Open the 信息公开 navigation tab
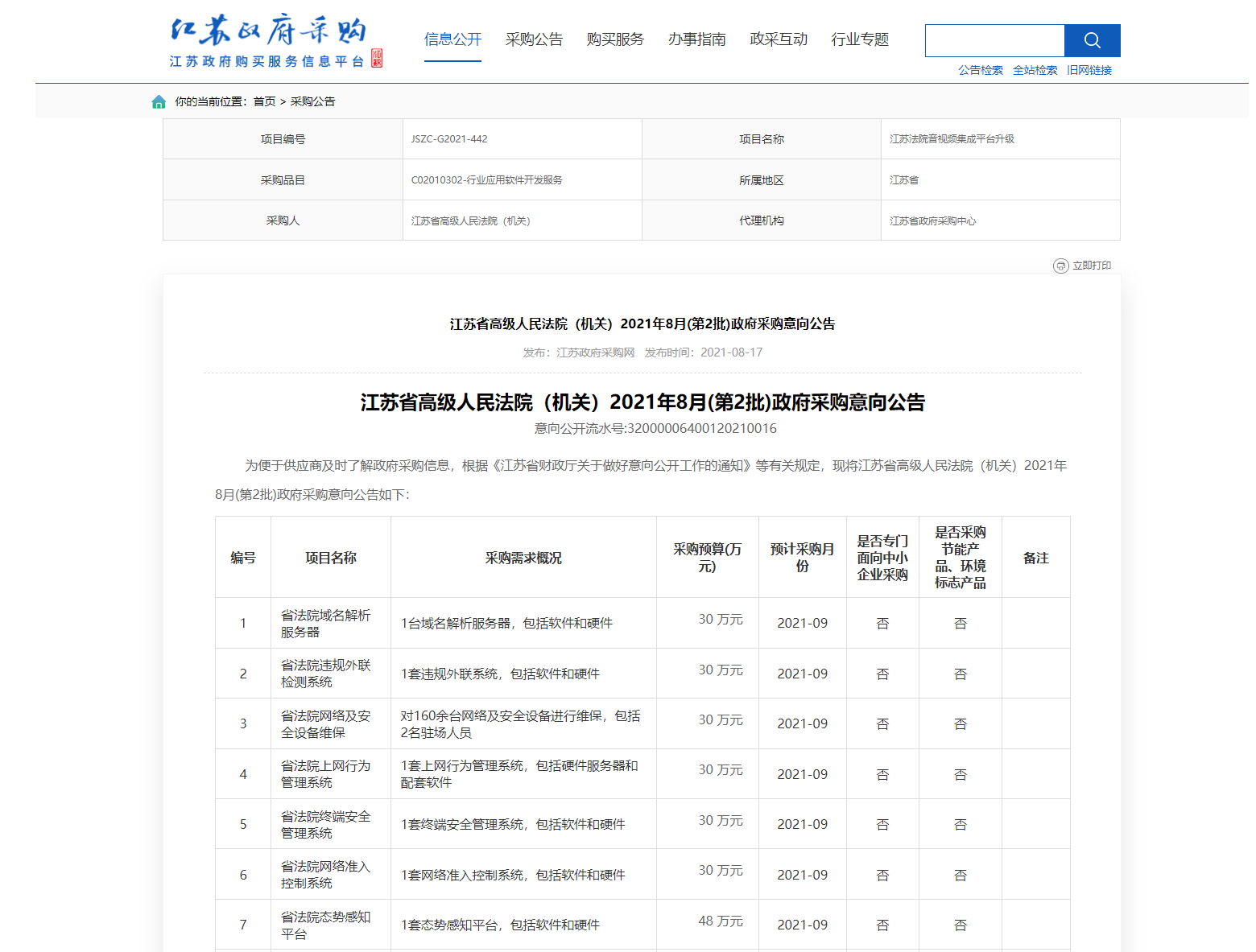 tap(452, 39)
